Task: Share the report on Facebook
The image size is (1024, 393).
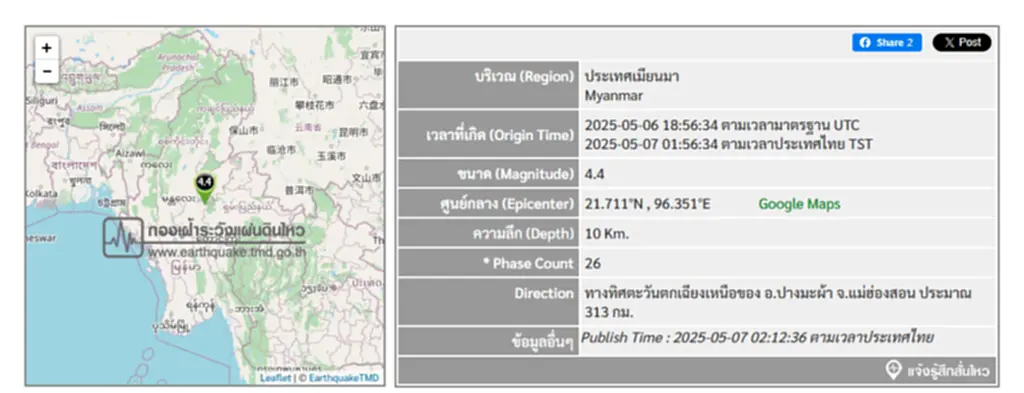Action: point(887,42)
